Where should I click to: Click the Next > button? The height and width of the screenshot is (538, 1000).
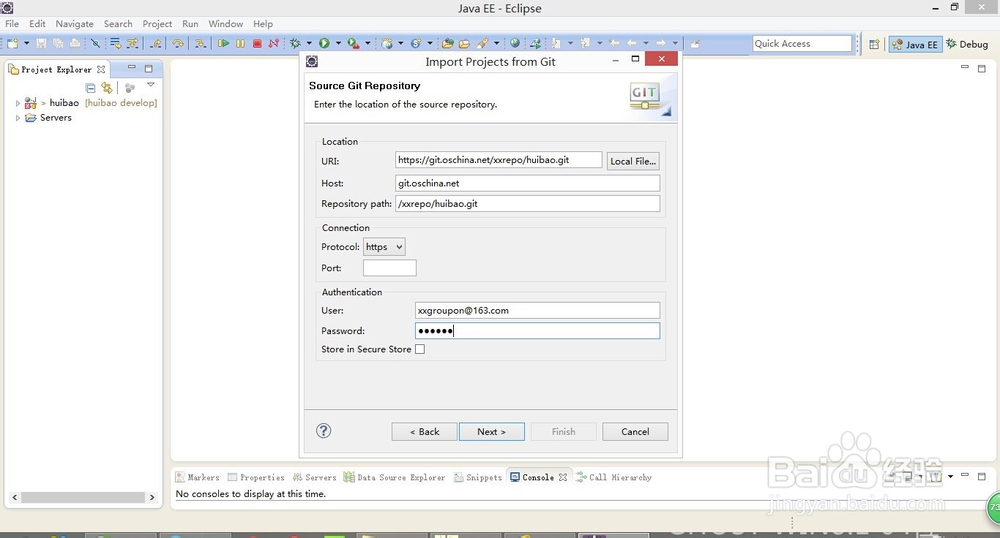coord(492,432)
